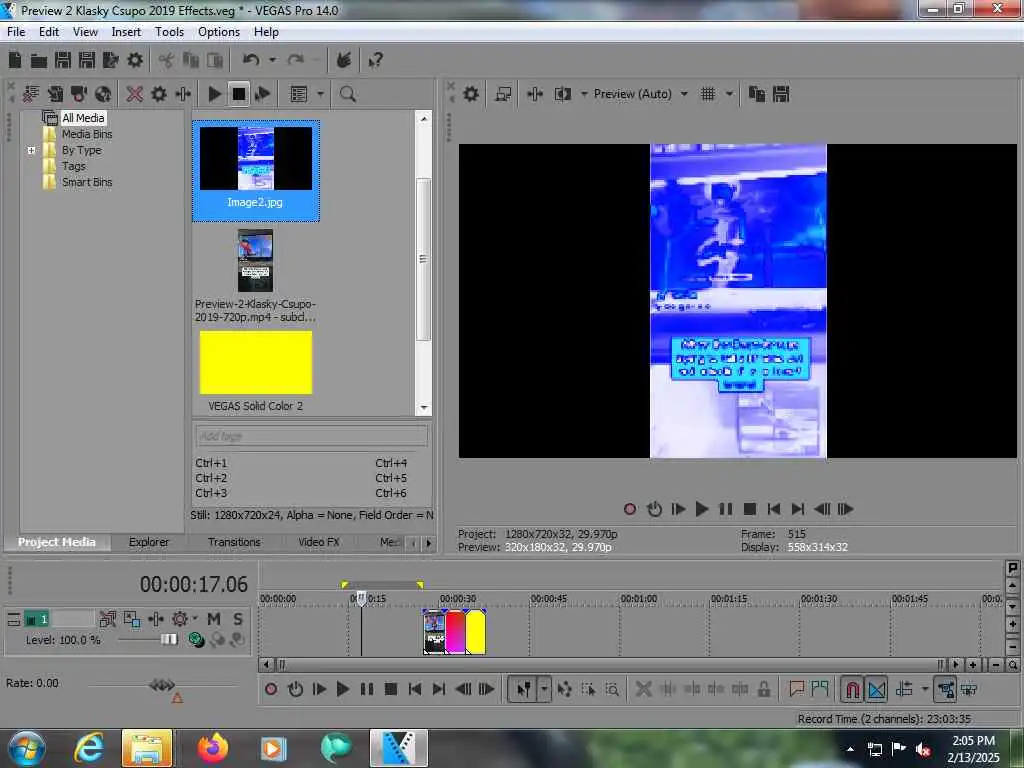1024x768 pixels.
Task: Create a new project with New icon
Action: (x=15, y=61)
